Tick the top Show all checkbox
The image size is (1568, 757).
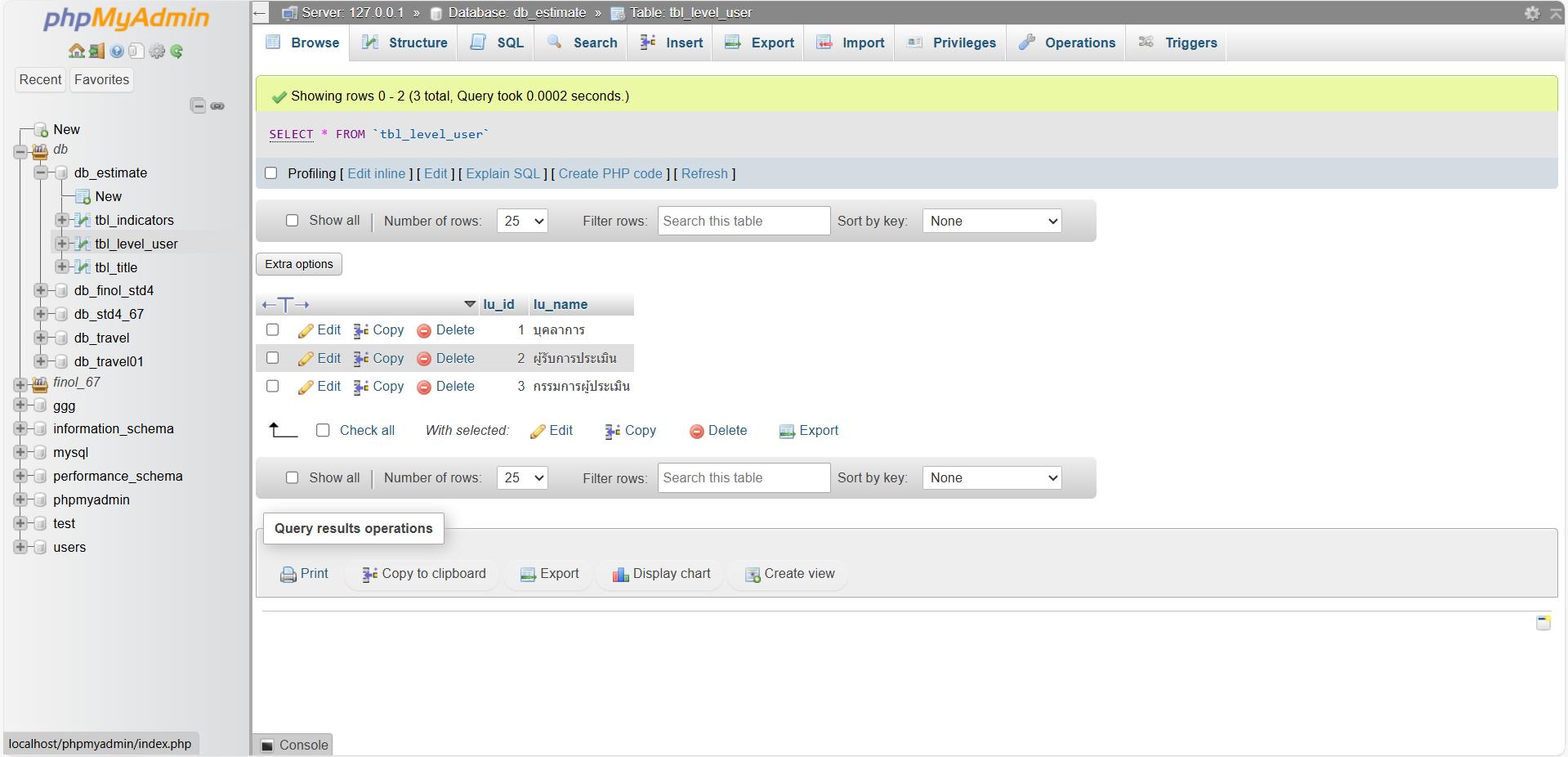click(292, 221)
